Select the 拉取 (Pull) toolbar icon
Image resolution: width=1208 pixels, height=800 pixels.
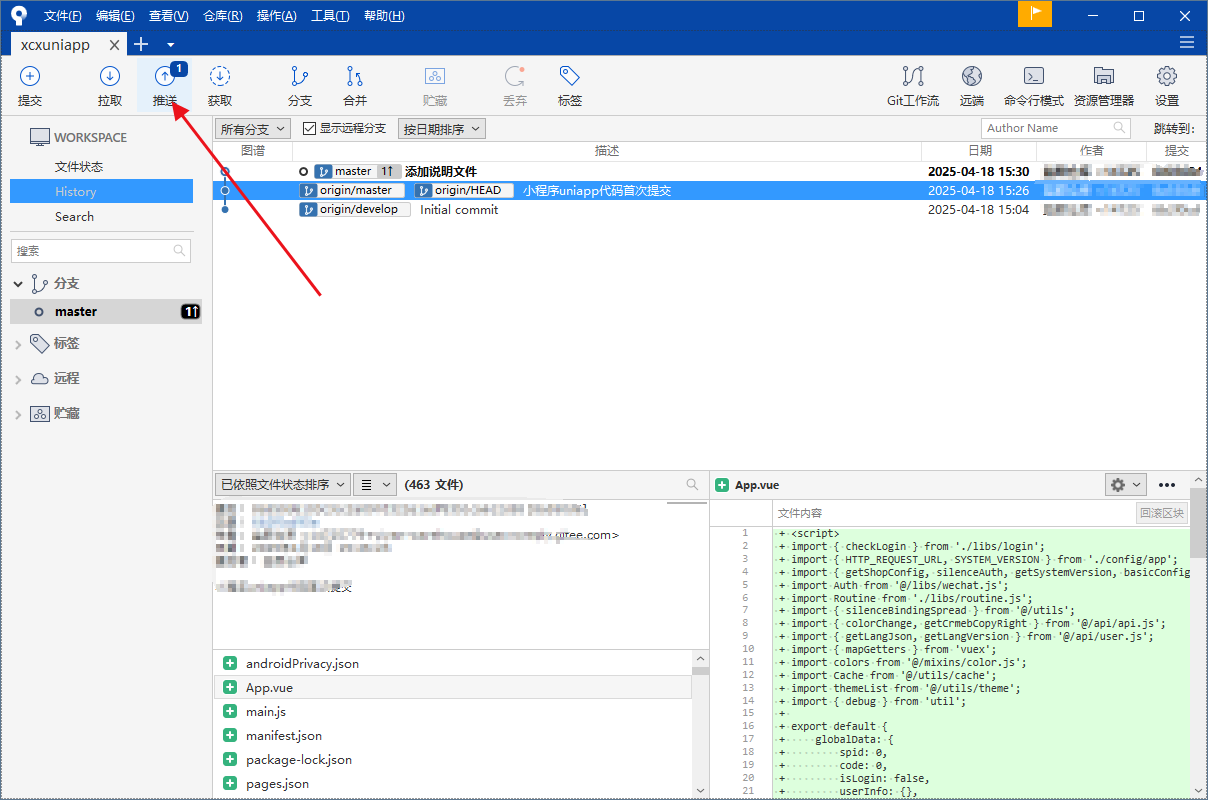click(x=110, y=85)
